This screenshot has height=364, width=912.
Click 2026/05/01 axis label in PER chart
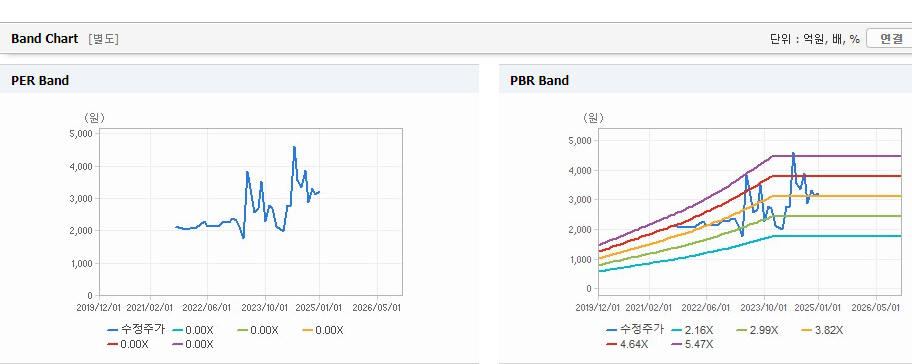[x=377, y=307]
